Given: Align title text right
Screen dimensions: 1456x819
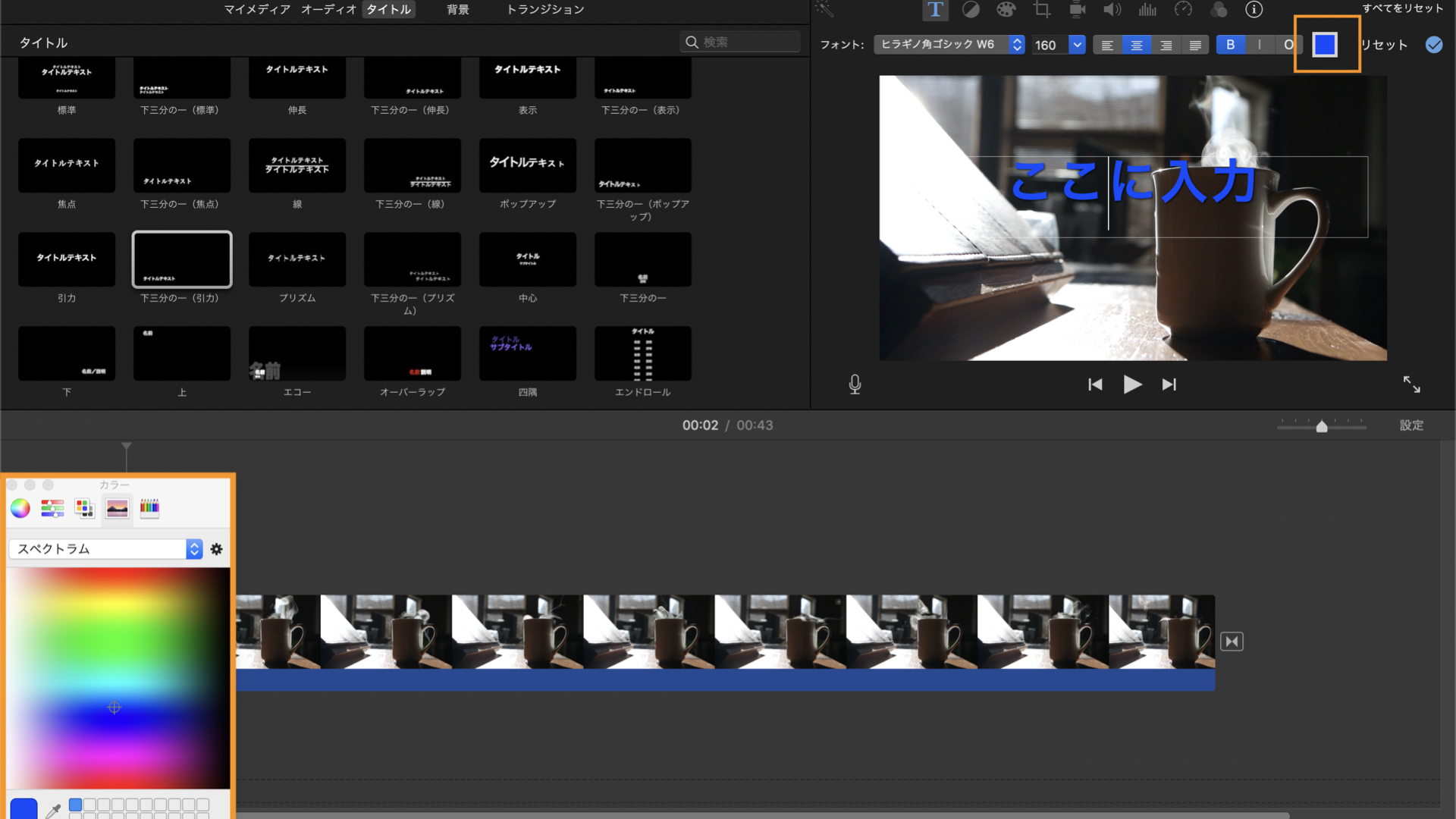Looking at the screenshot, I should pos(1166,45).
